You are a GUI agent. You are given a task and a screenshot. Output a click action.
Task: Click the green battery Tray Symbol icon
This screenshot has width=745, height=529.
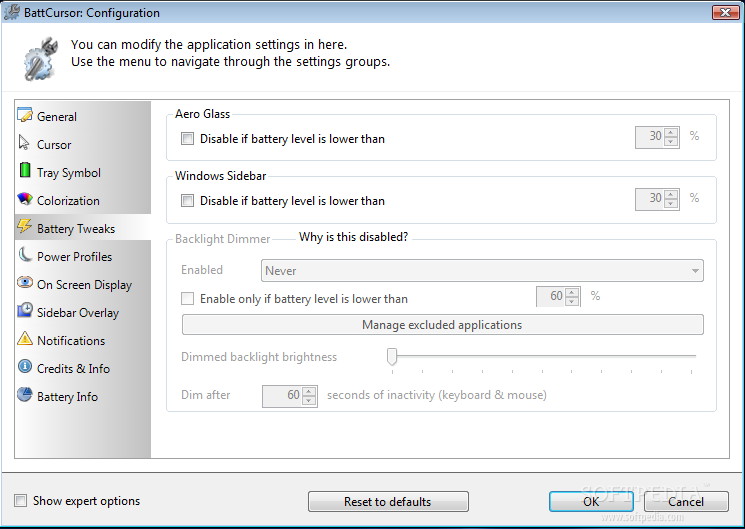pos(25,170)
